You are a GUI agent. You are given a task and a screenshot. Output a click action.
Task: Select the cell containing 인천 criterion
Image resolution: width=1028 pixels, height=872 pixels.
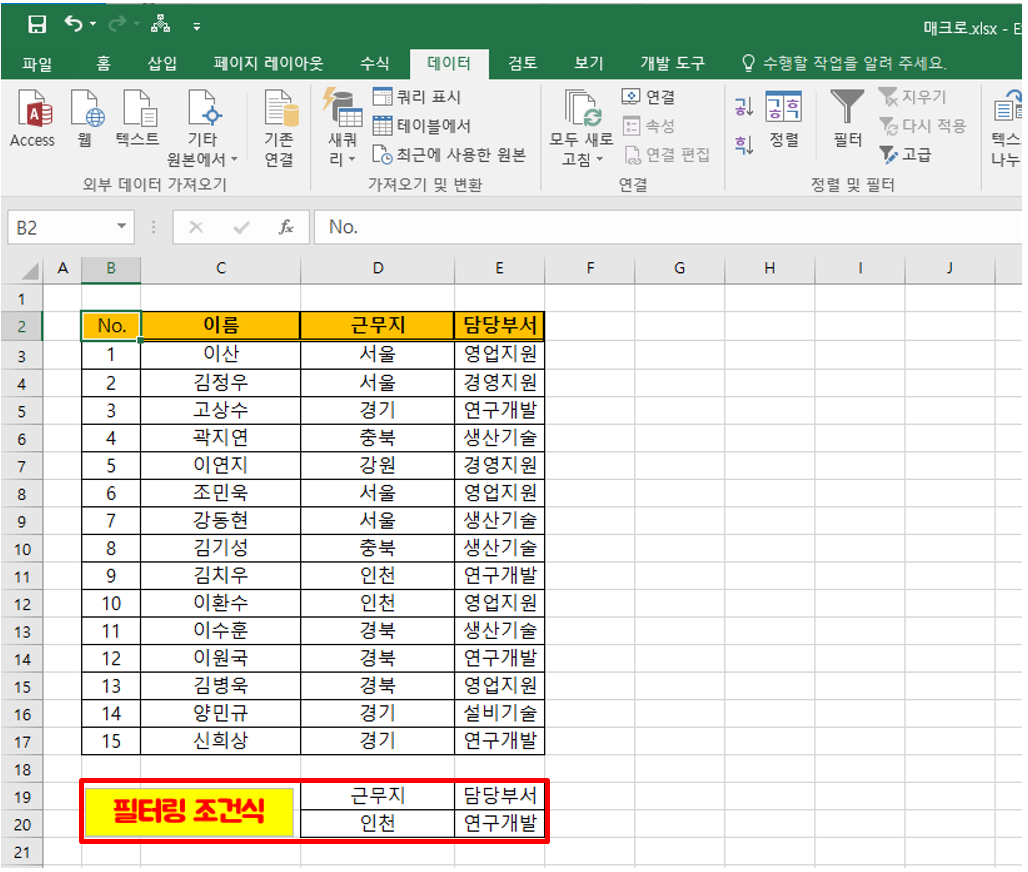coord(378,822)
